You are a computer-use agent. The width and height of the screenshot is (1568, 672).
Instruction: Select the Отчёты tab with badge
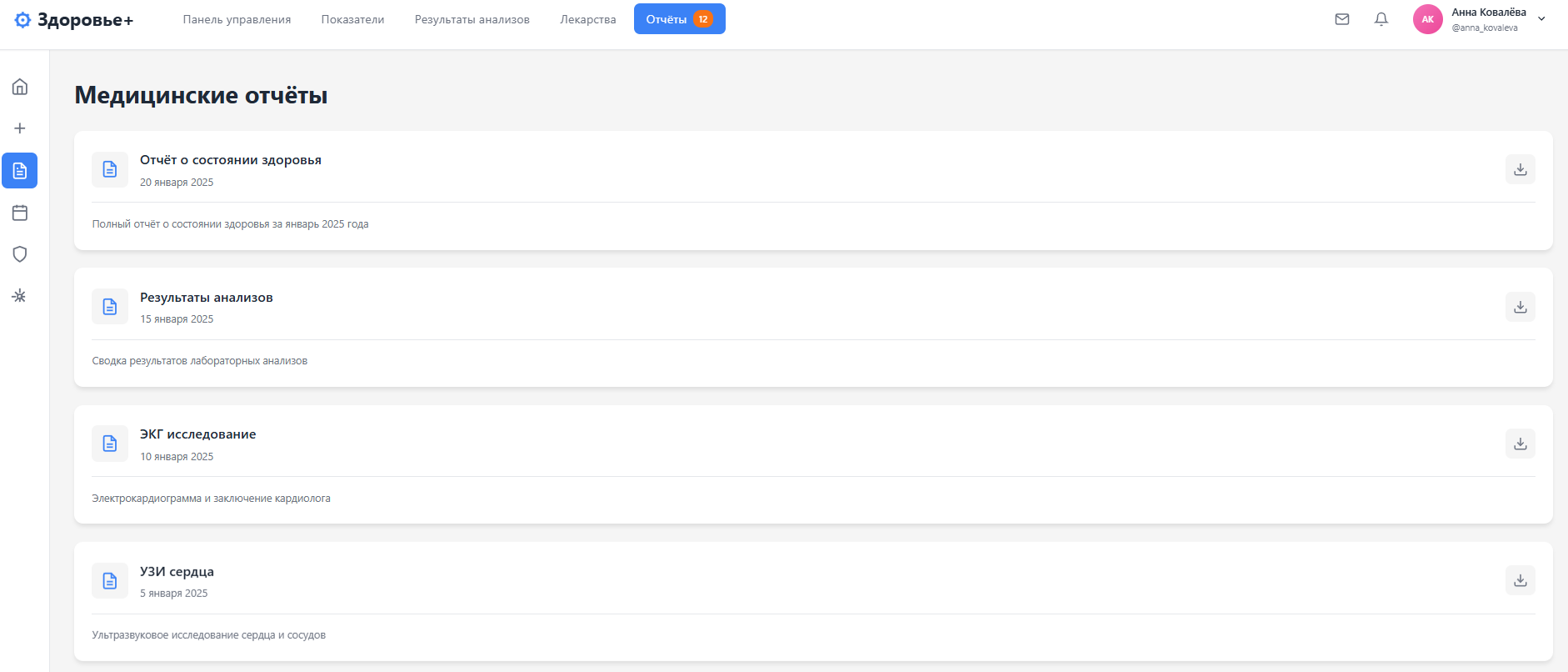tap(680, 19)
